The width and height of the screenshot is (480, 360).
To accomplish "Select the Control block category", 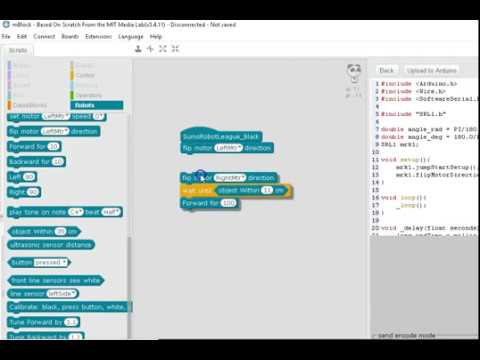I will tap(85, 75).
